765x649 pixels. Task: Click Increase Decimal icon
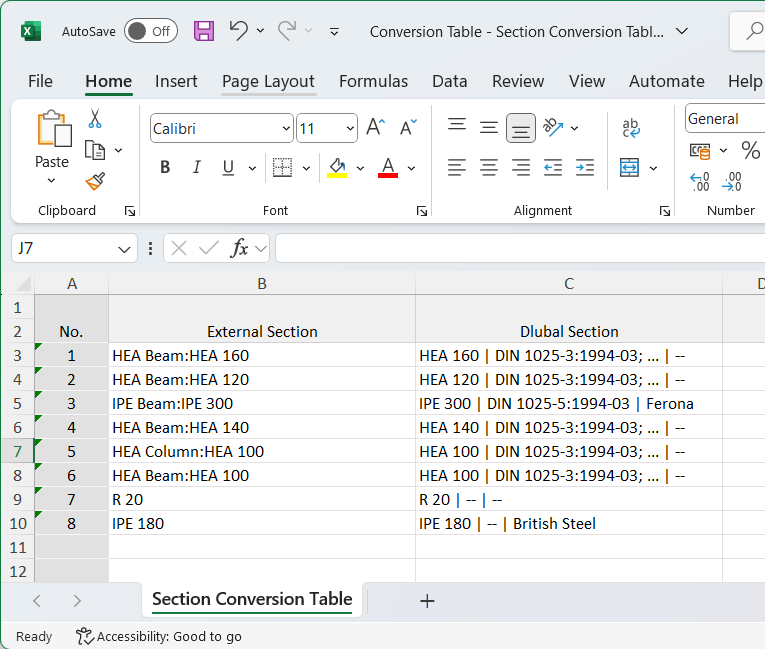[700, 182]
